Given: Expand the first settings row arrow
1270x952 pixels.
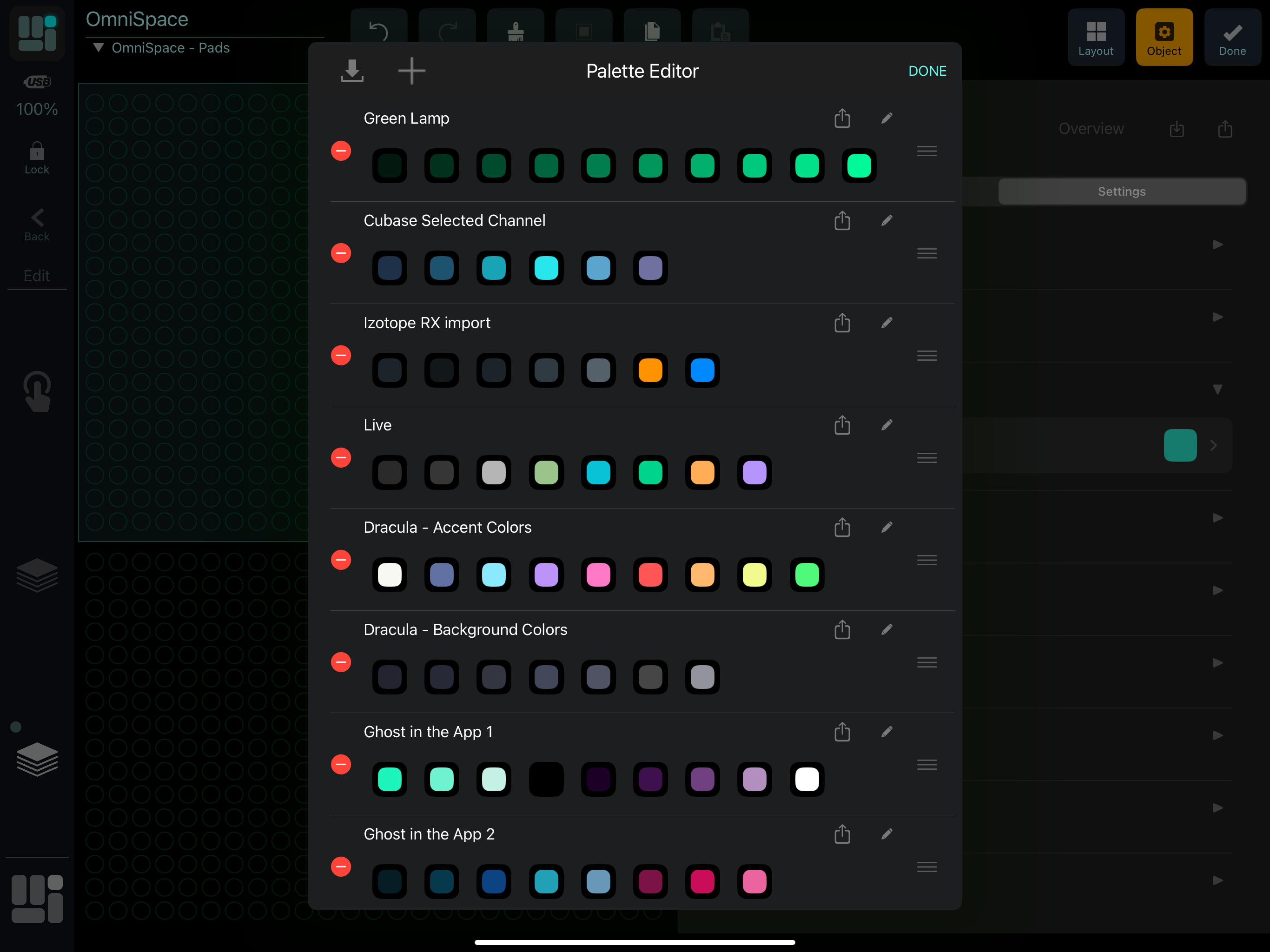Looking at the screenshot, I should (x=1217, y=245).
